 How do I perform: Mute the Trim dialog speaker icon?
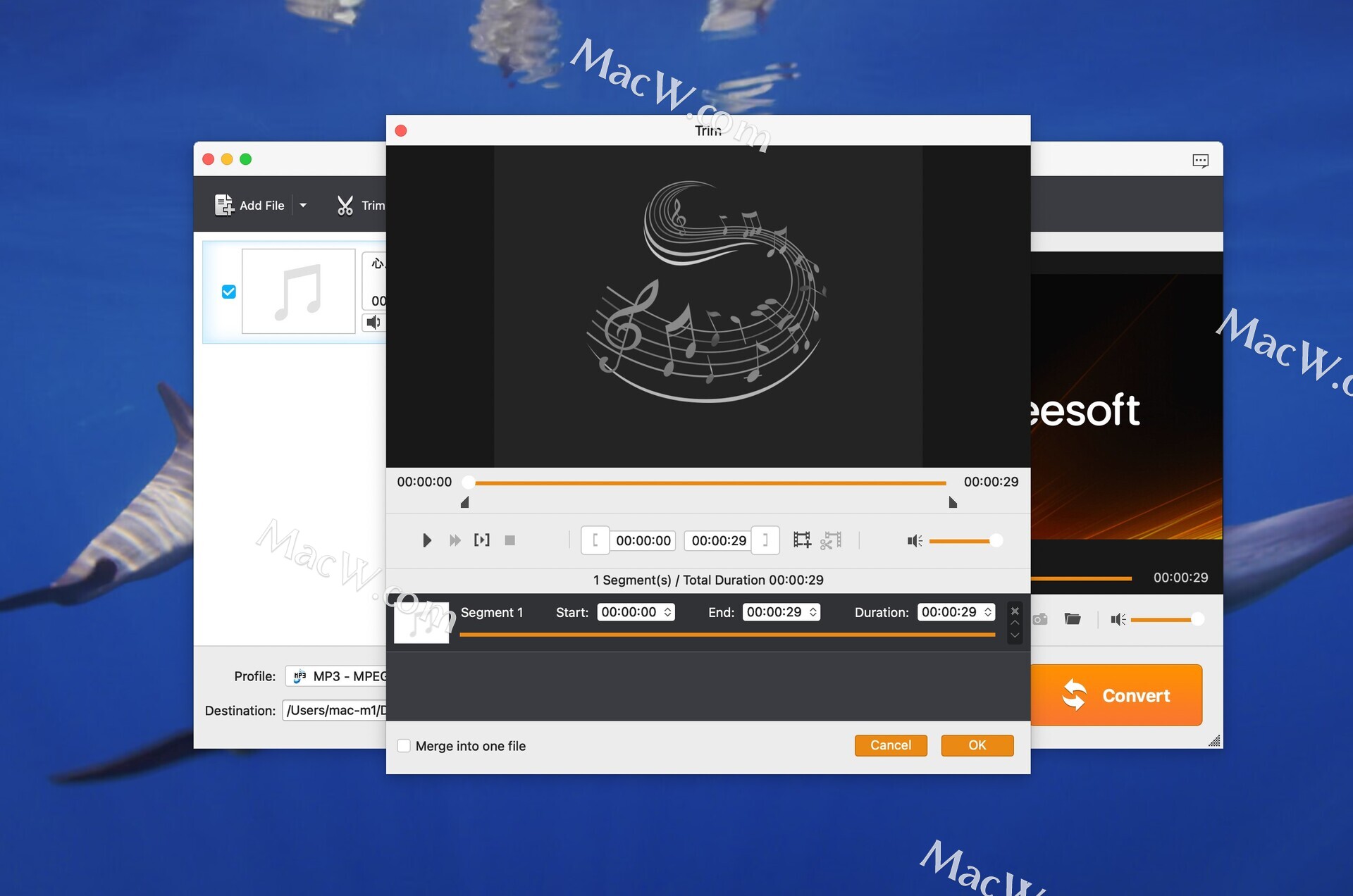(x=914, y=540)
